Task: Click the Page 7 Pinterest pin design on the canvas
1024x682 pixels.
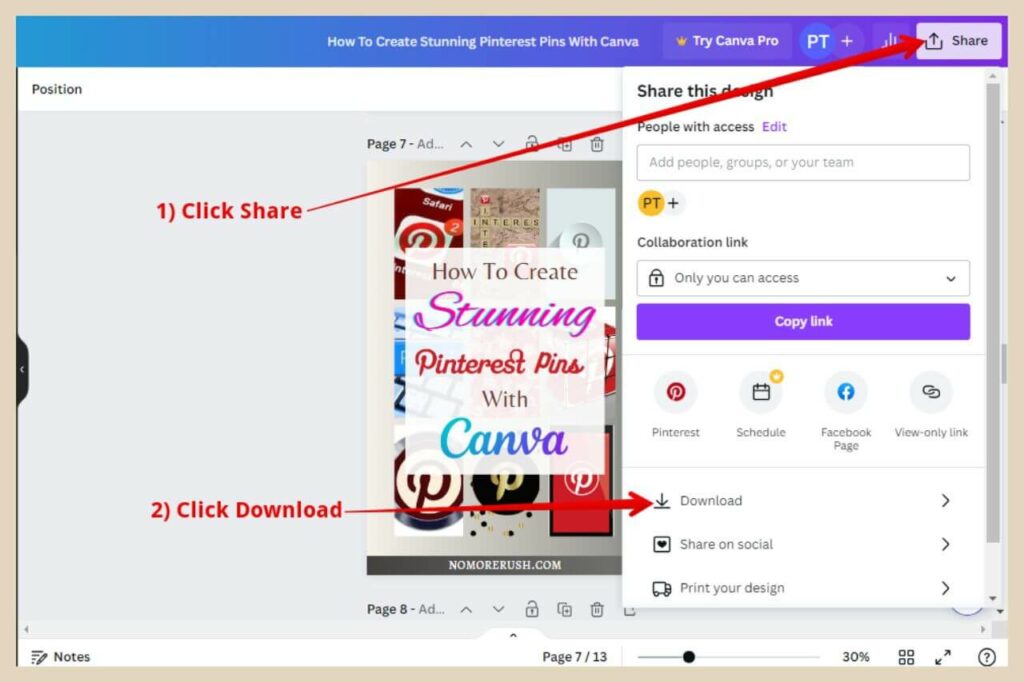Action: click(x=494, y=368)
